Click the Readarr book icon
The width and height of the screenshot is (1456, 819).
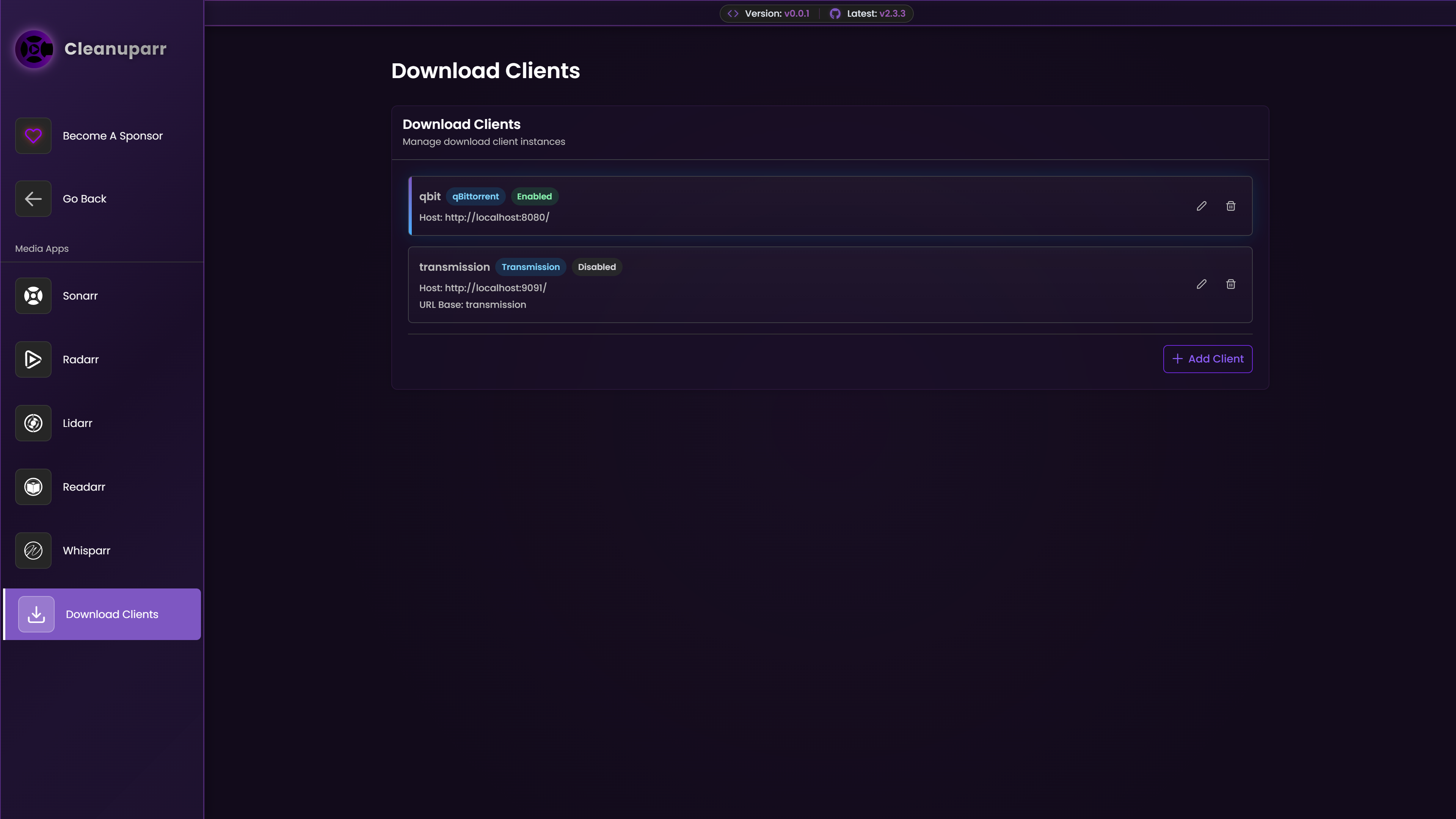click(33, 486)
